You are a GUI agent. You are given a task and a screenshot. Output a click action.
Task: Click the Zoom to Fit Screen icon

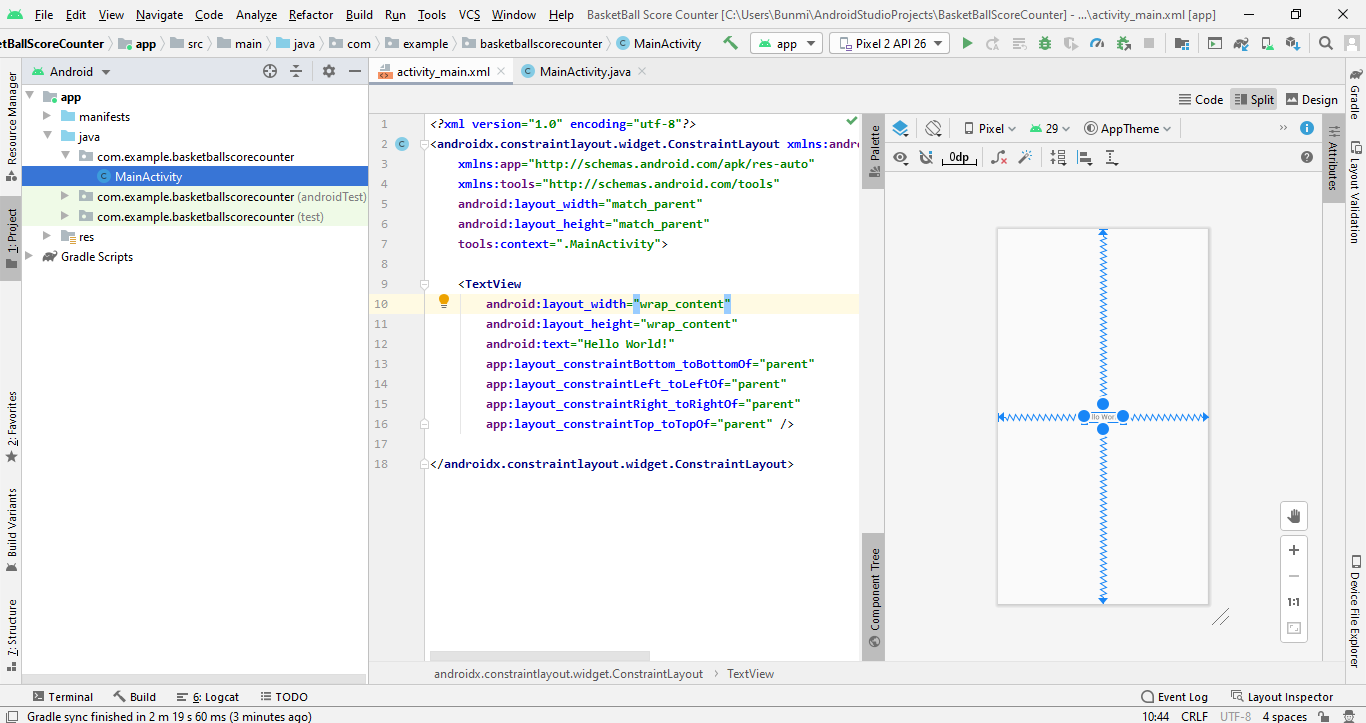tap(1294, 628)
